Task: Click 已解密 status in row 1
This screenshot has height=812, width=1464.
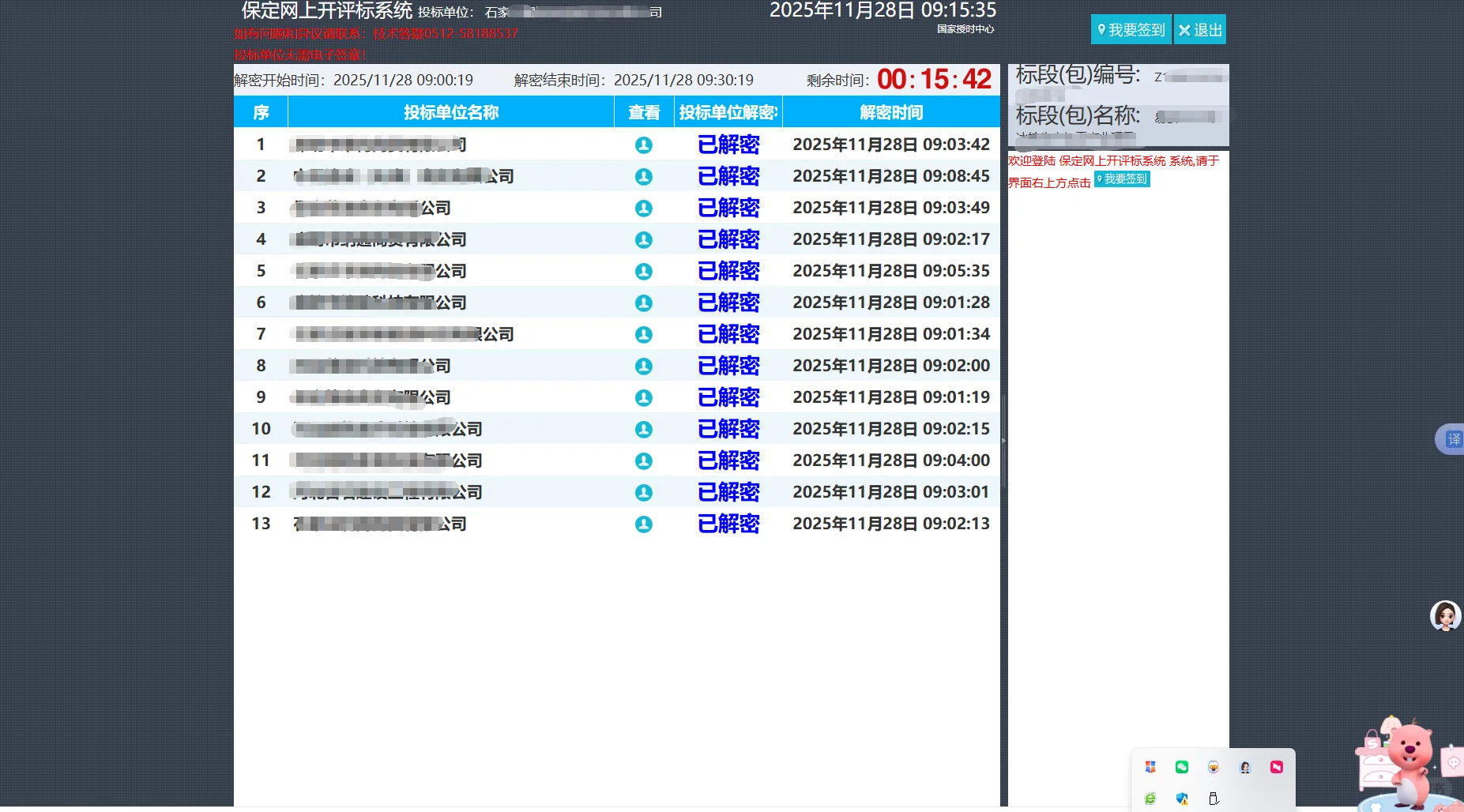Action: (x=728, y=145)
